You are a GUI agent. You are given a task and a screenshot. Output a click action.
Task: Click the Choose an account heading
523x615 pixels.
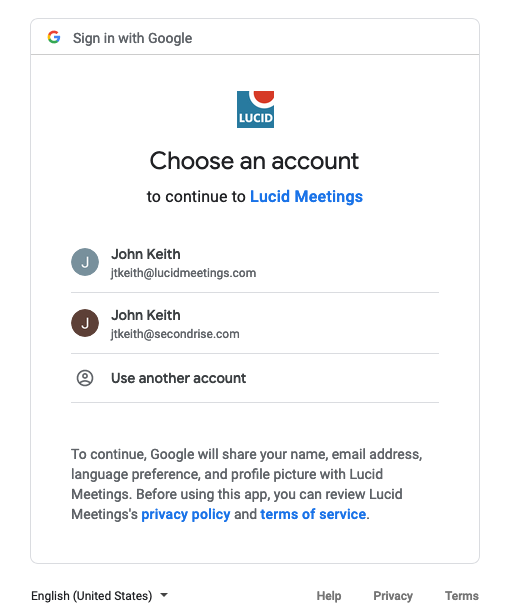(254, 161)
